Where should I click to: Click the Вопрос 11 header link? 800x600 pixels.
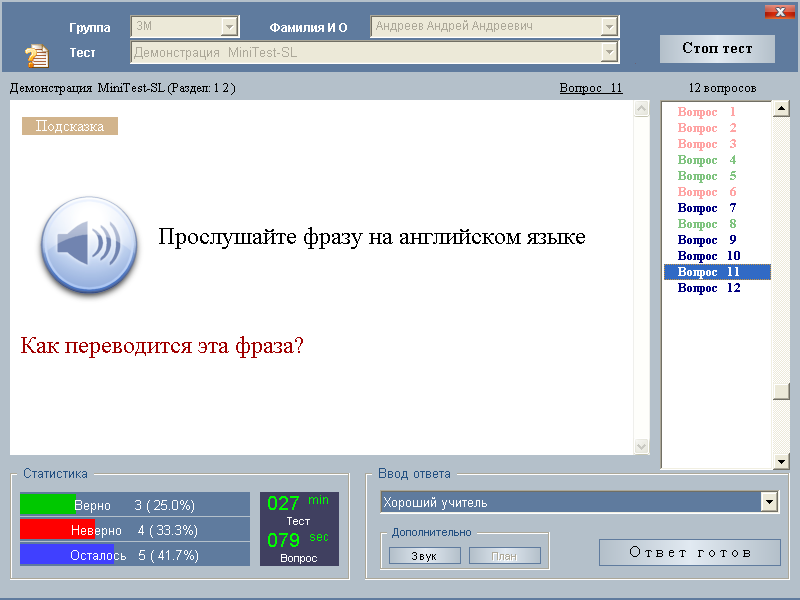(x=590, y=88)
